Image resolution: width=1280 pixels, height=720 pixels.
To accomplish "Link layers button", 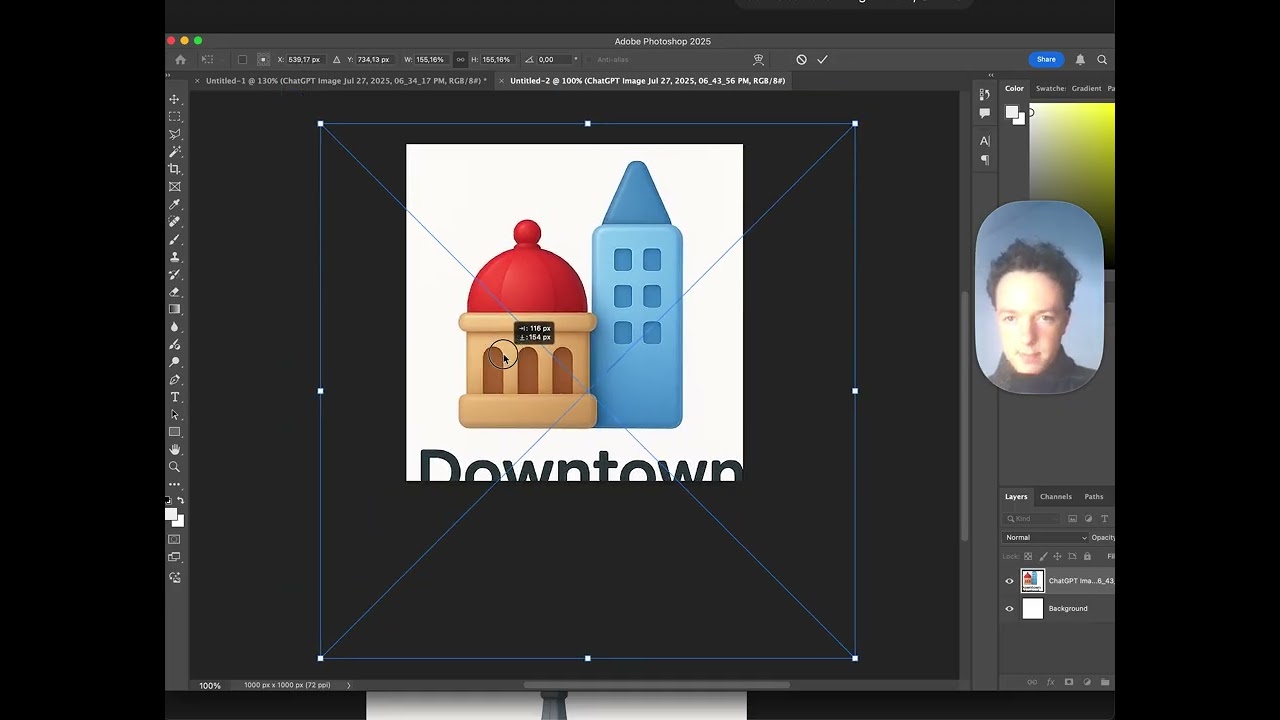I will [1031, 682].
